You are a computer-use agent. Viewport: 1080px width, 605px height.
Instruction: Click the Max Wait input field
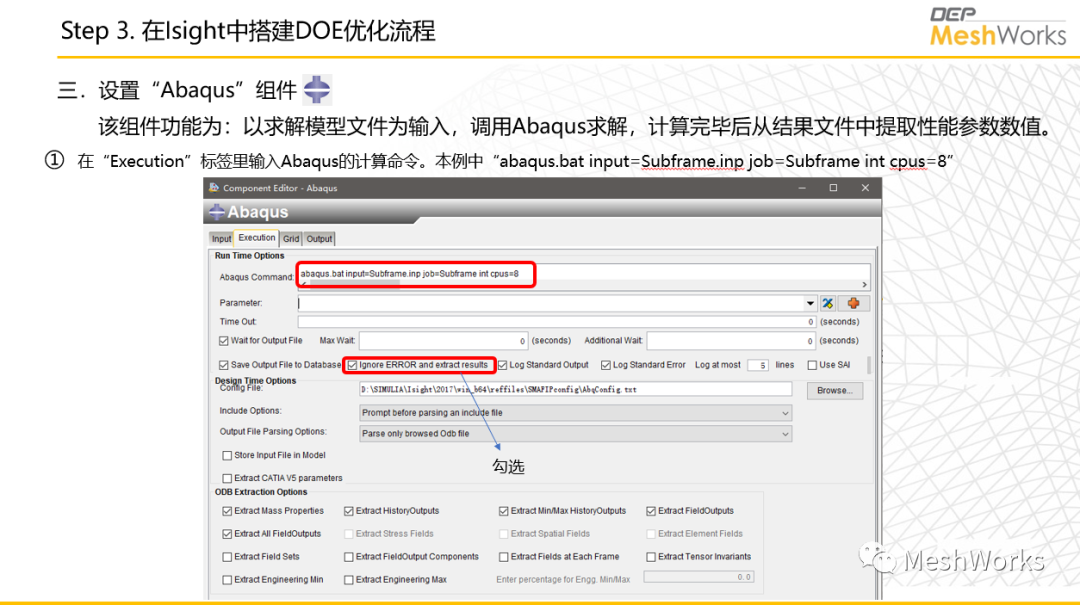click(x=444, y=341)
